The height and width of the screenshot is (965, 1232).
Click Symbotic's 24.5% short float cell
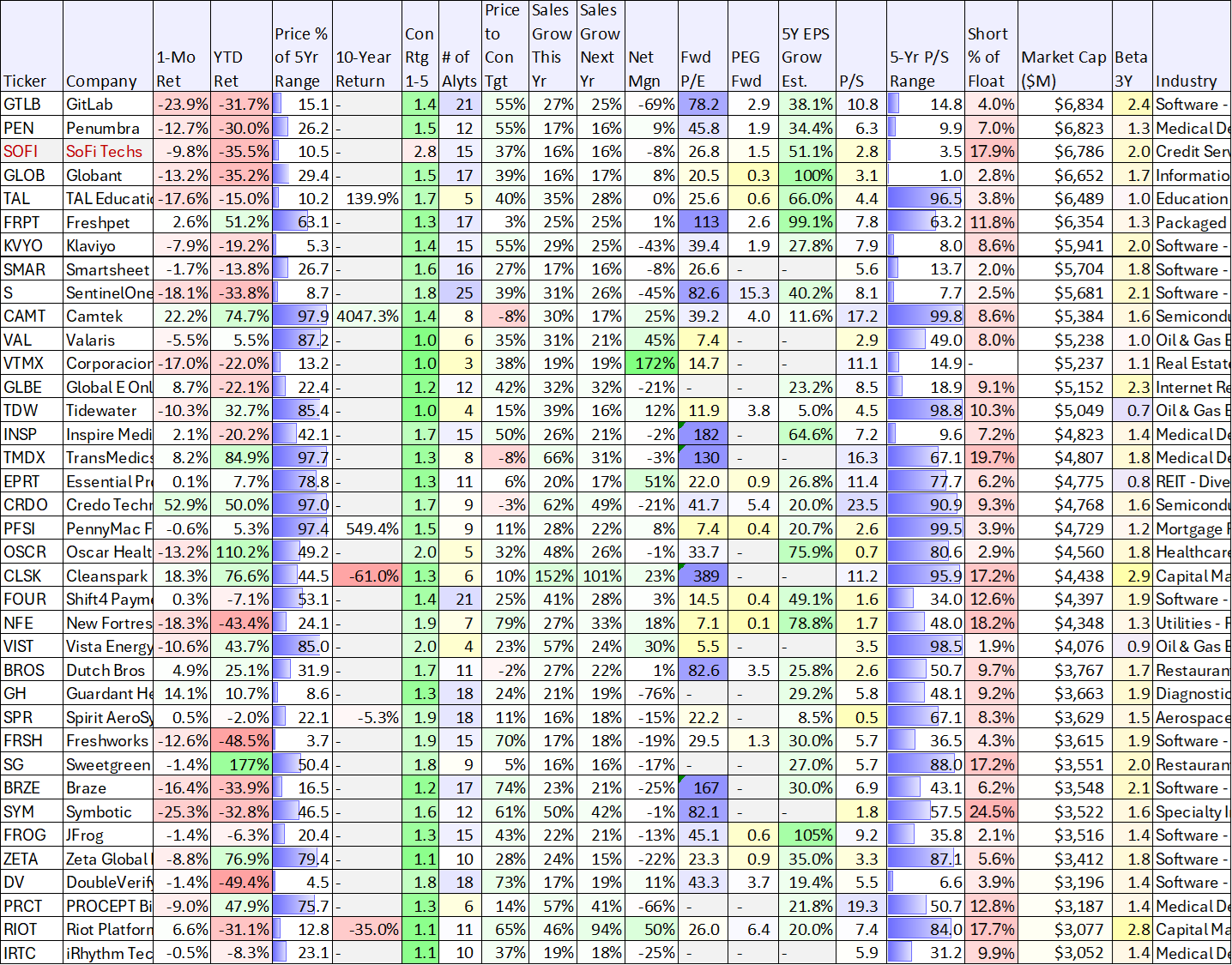point(991,812)
